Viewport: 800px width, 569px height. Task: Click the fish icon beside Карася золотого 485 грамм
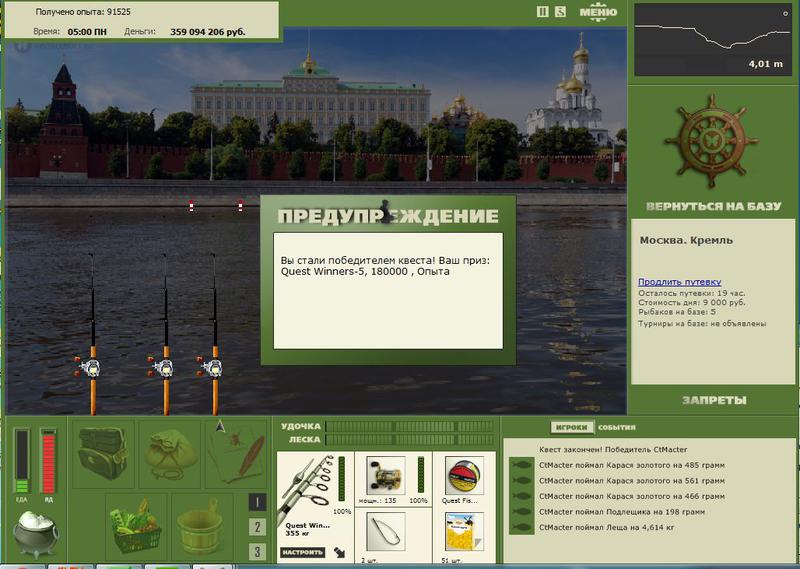[520, 465]
